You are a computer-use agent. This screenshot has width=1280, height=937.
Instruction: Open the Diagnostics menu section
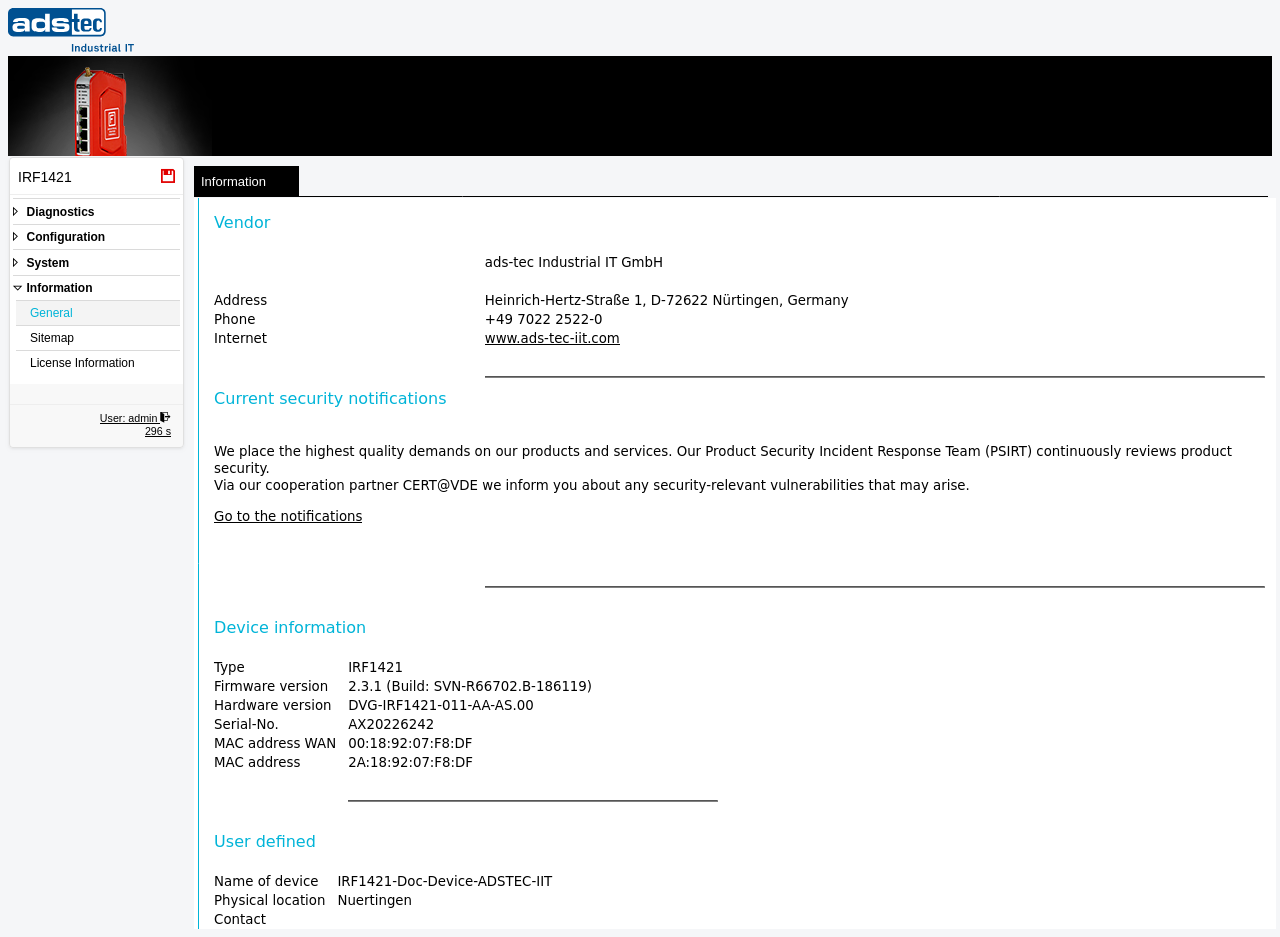60,212
